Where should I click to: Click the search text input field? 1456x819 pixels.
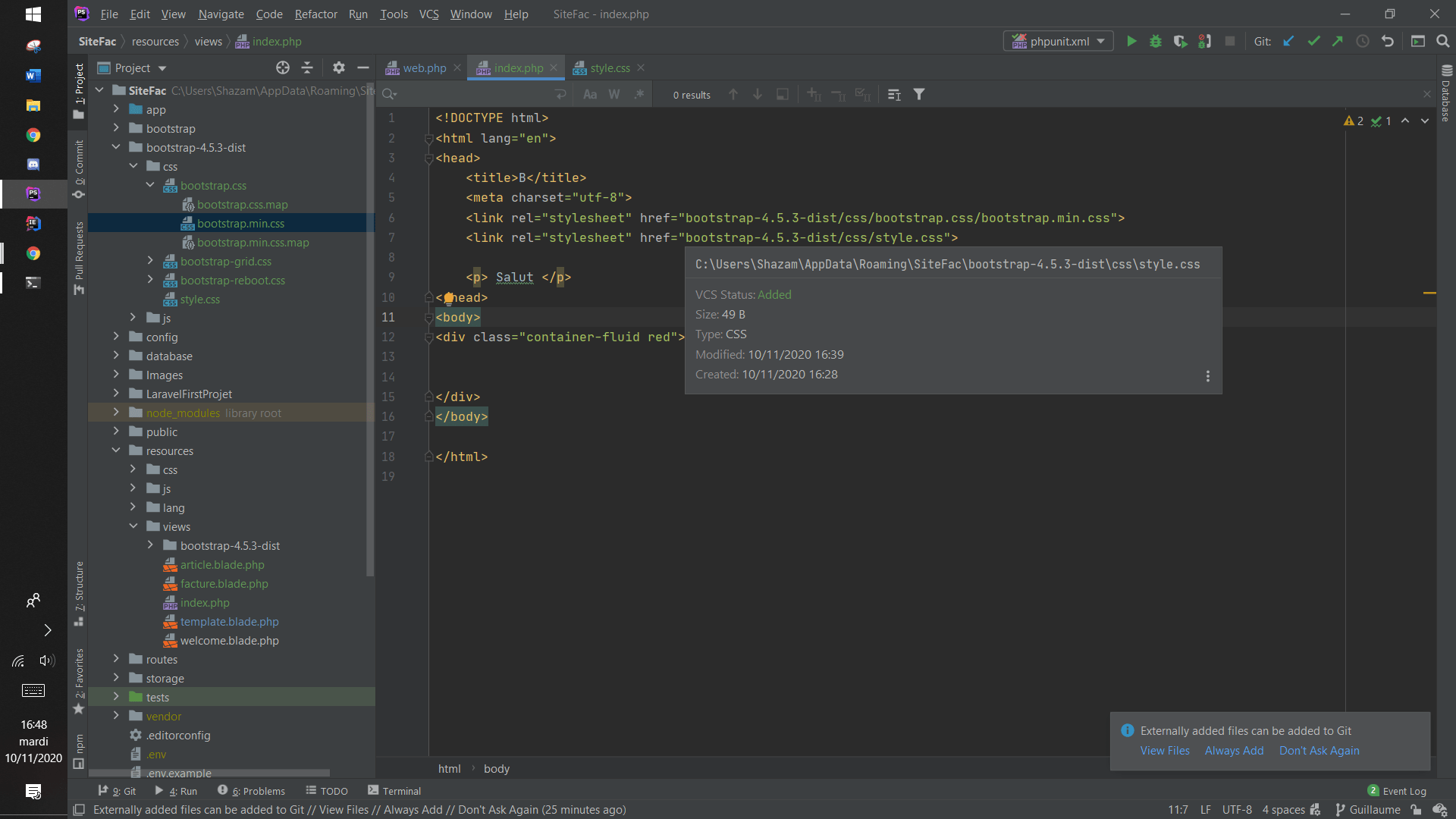point(474,95)
